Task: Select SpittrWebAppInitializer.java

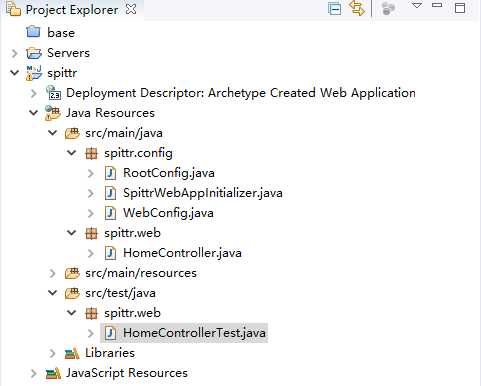Action: click(x=203, y=193)
